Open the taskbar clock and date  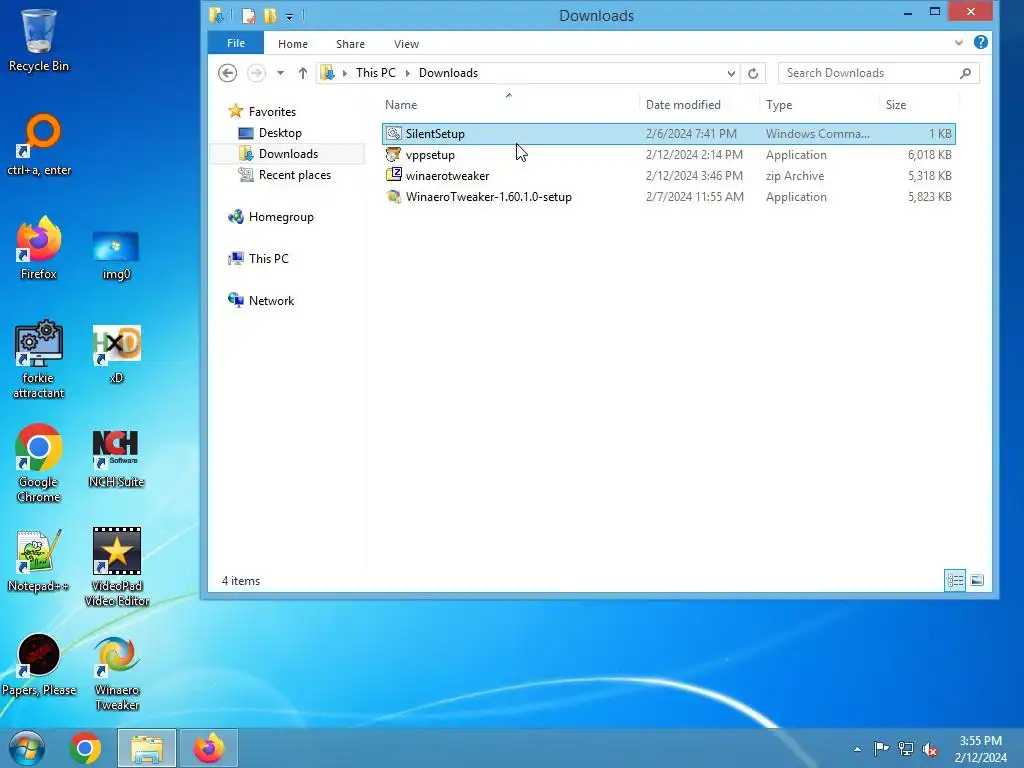980,749
